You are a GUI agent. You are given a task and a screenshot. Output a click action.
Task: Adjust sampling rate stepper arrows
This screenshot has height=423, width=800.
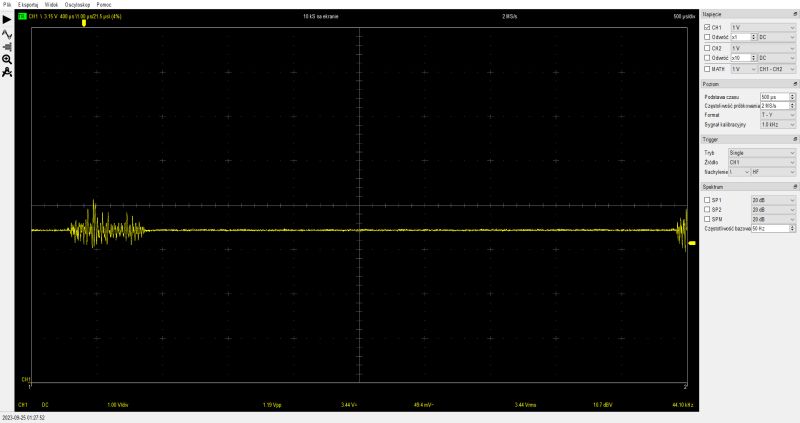[792, 106]
